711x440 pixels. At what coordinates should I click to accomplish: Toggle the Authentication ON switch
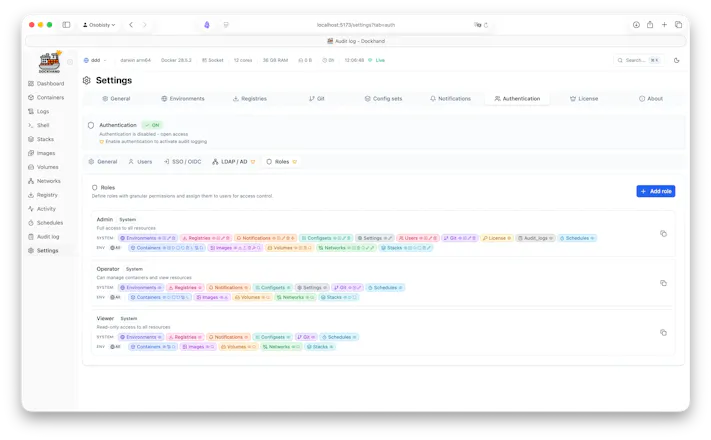[153, 125]
